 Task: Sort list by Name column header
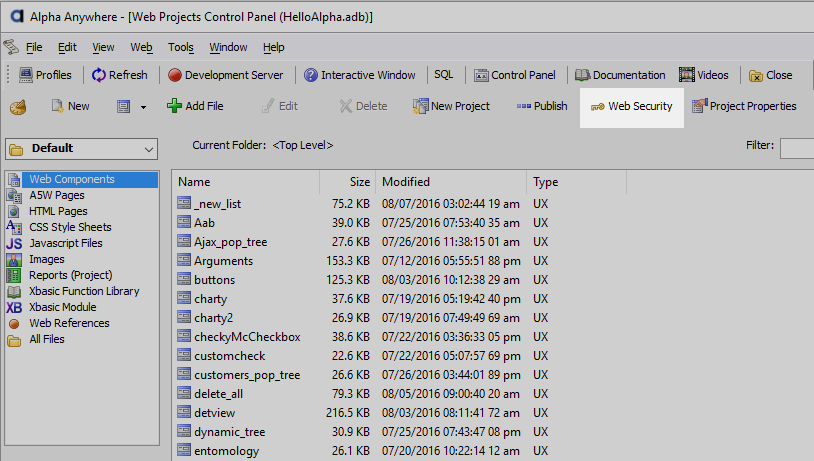[246, 182]
